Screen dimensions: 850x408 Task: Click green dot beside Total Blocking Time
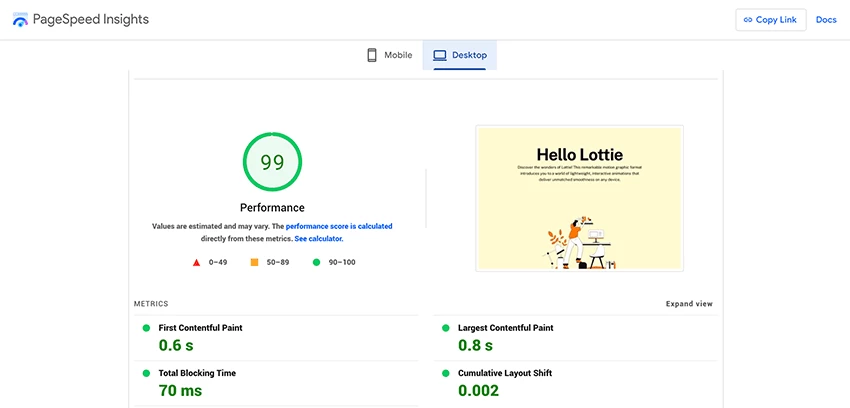click(x=146, y=373)
